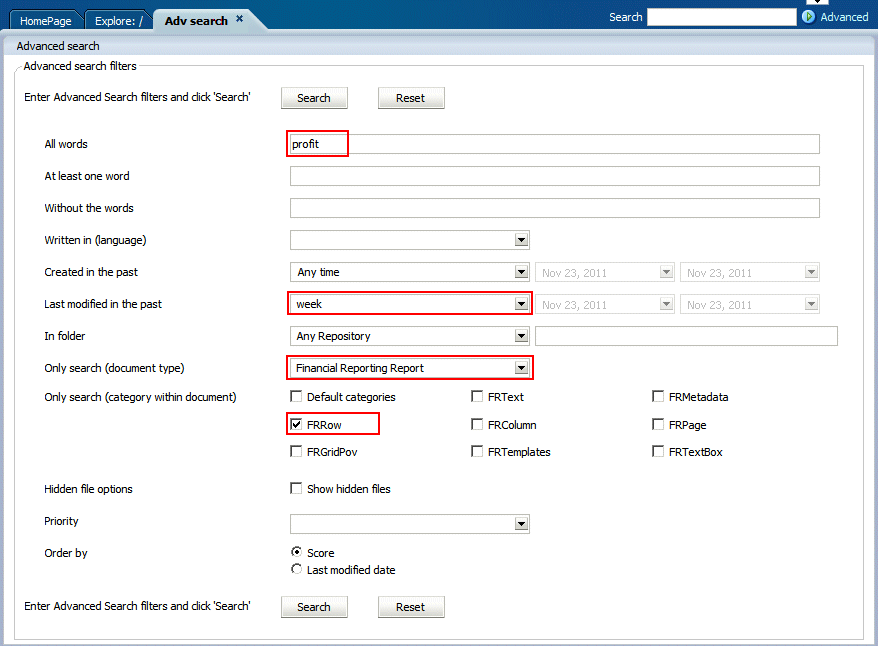The image size is (878, 646).
Task: Expand the Written in language dropdown
Action: (x=521, y=240)
